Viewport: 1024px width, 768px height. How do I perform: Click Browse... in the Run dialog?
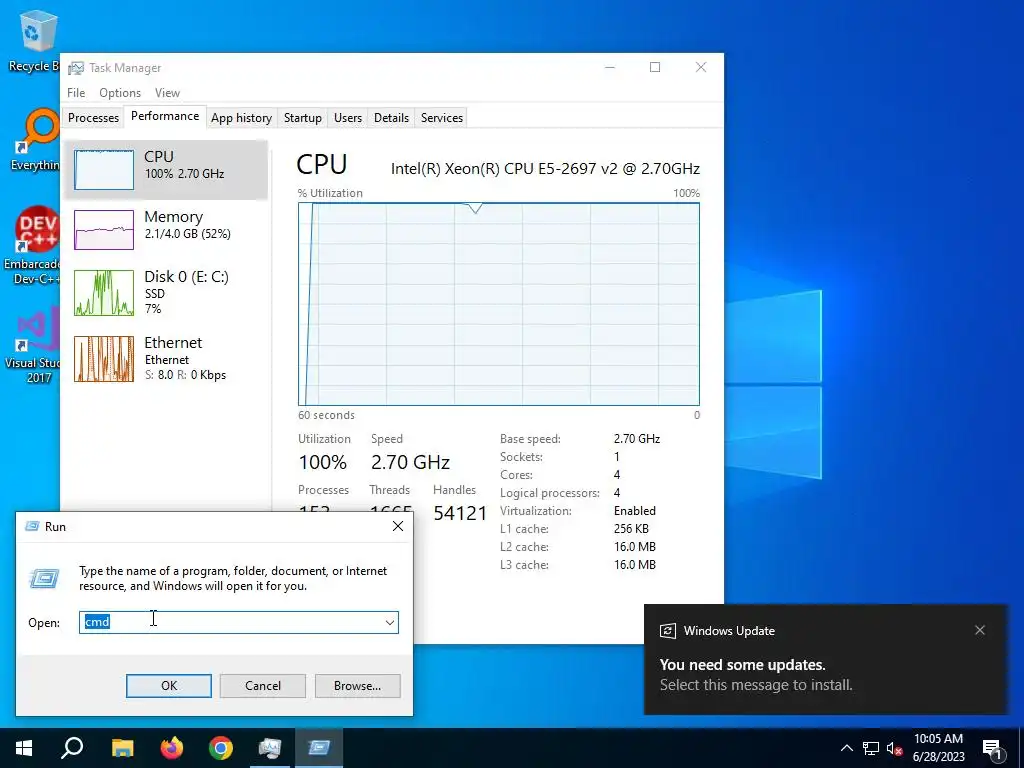click(357, 686)
